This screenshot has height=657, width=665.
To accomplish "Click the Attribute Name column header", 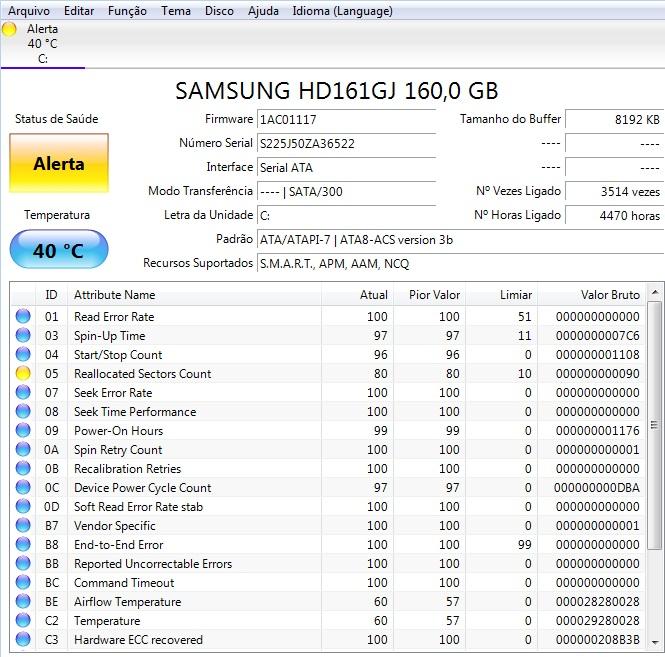I will [x=194, y=295].
